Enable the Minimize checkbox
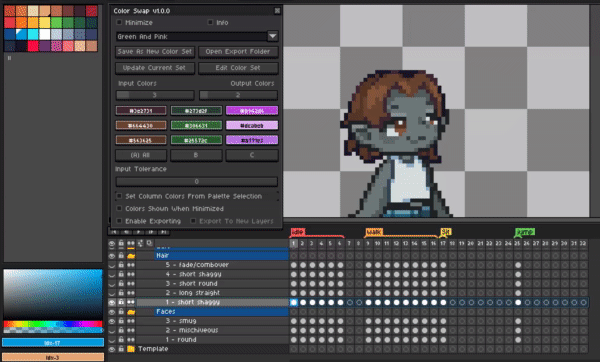The width and height of the screenshot is (600, 362). 119,22
